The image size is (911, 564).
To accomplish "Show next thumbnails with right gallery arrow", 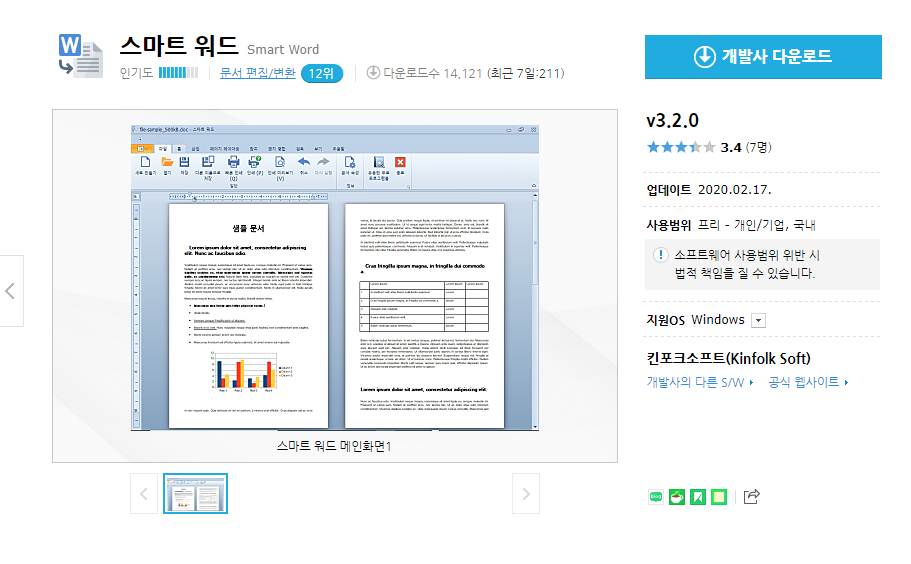I will pos(526,494).
